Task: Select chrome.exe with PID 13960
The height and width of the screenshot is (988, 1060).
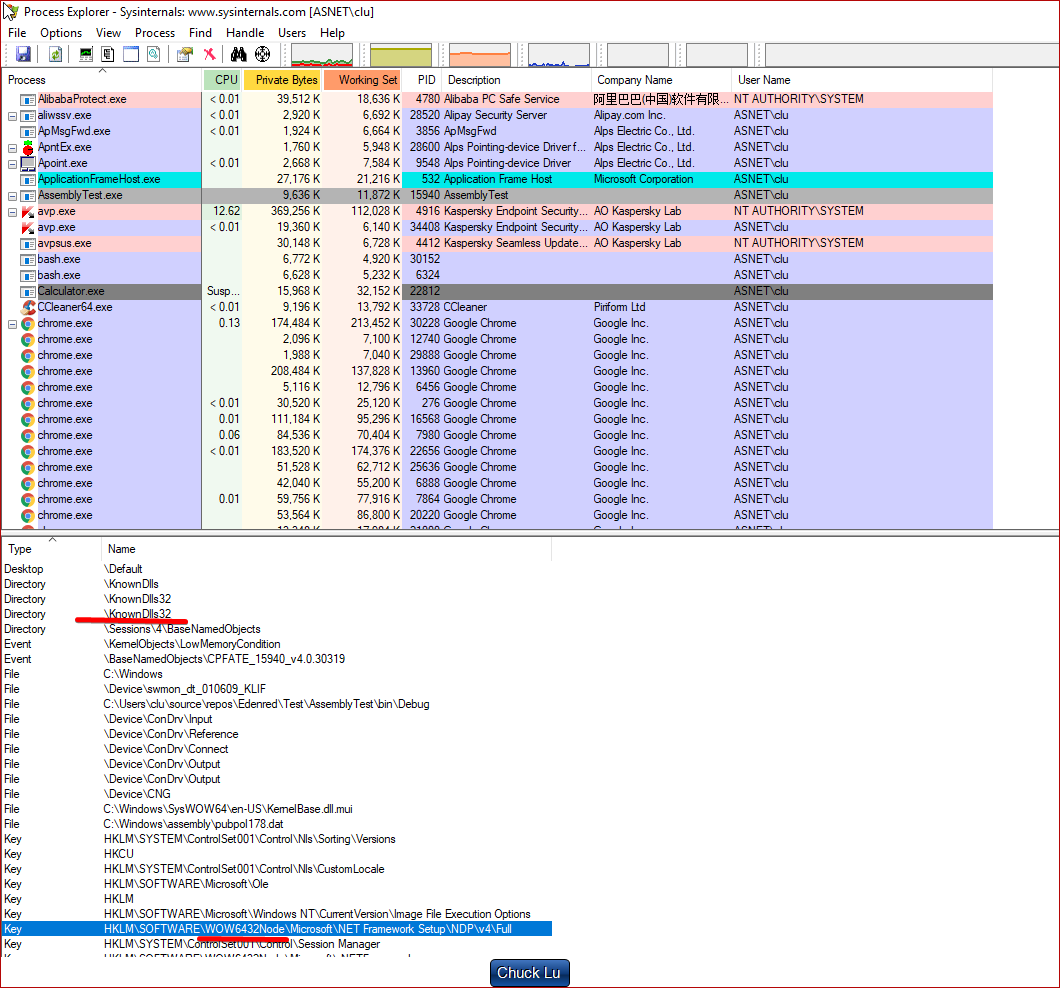Action: coord(497,371)
